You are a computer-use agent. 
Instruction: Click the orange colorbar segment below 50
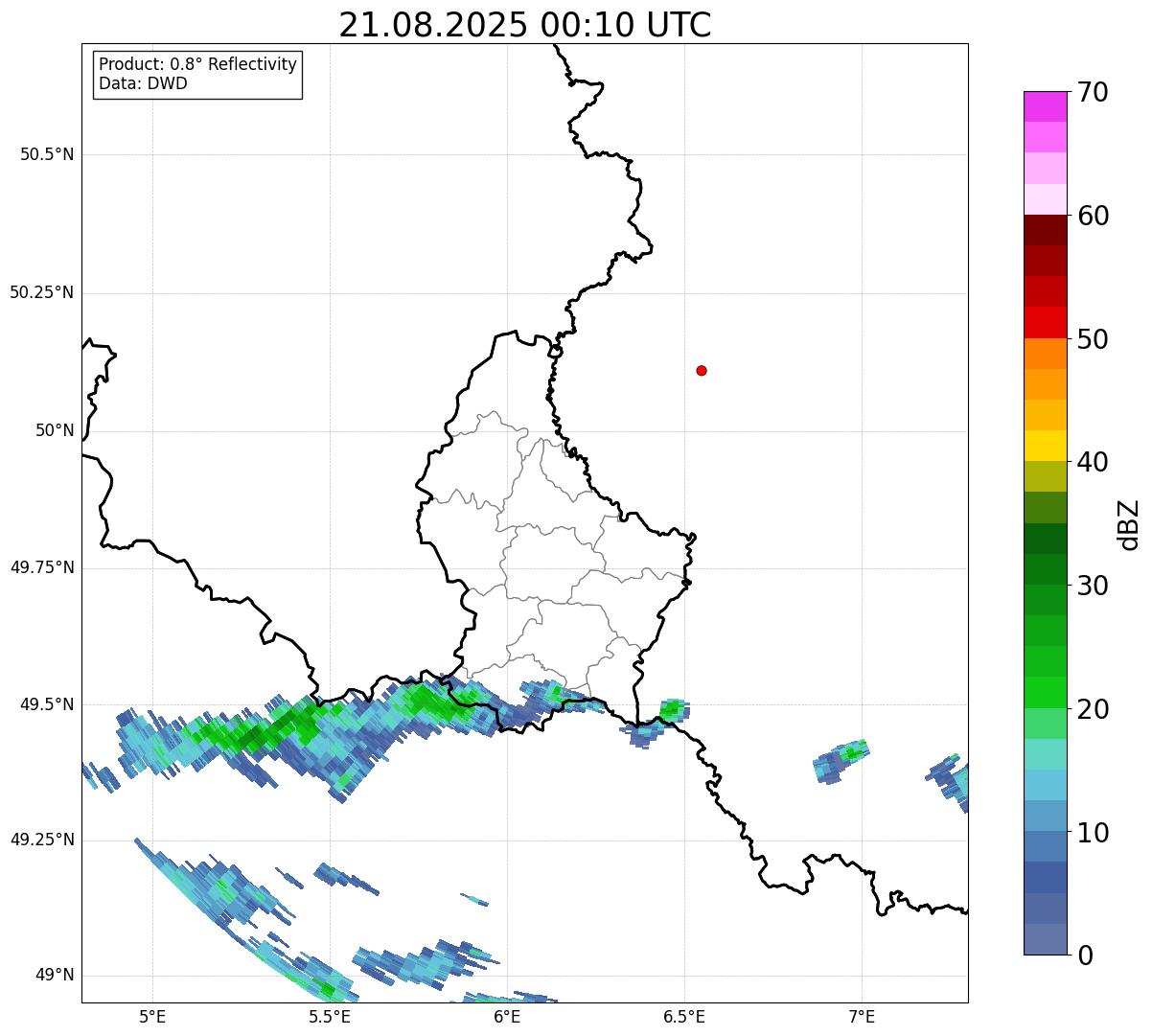[x=1046, y=354]
